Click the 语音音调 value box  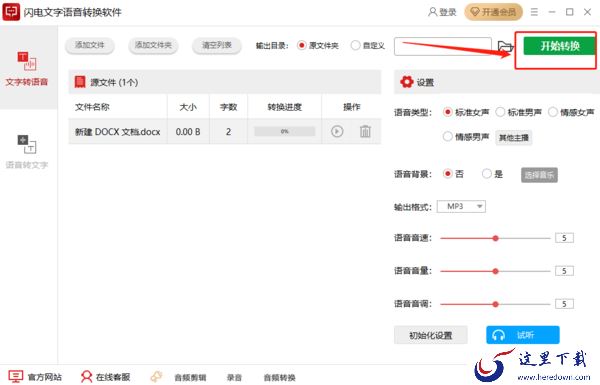tap(564, 304)
